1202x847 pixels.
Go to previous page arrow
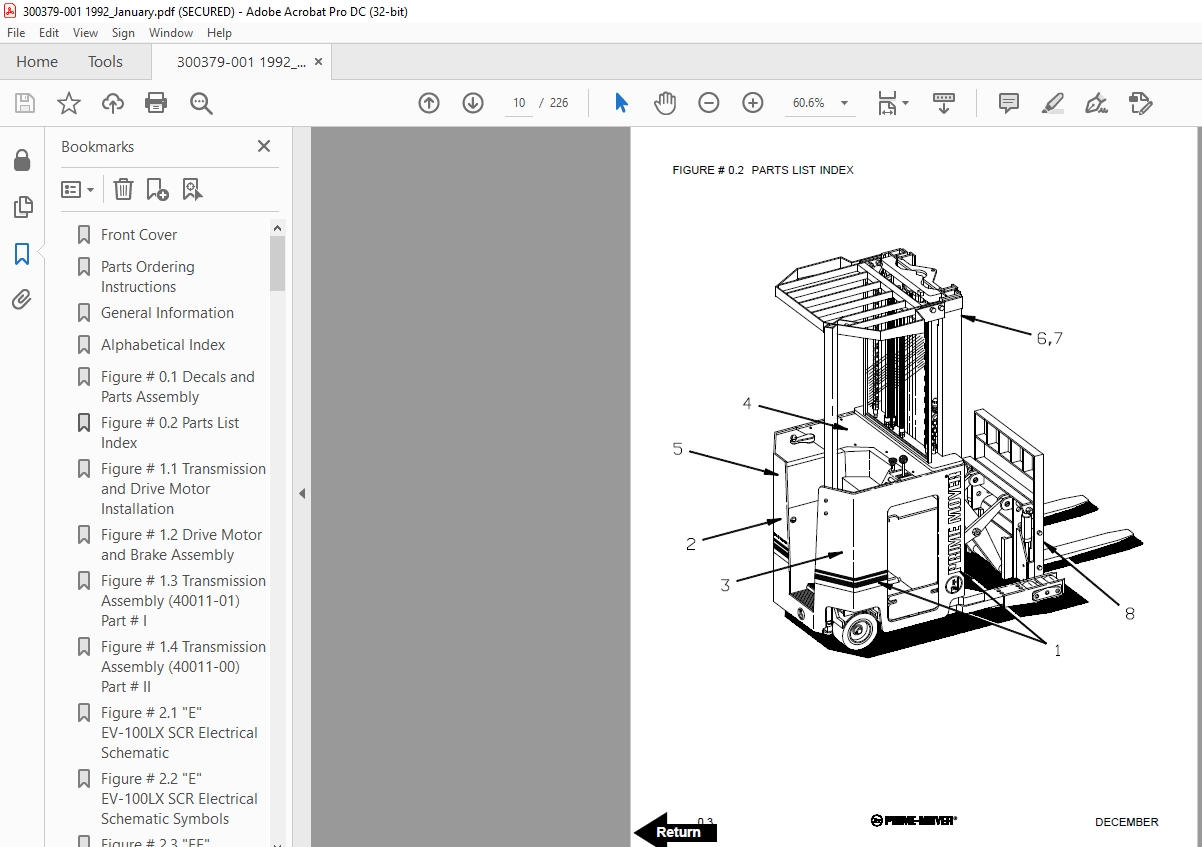(429, 103)
